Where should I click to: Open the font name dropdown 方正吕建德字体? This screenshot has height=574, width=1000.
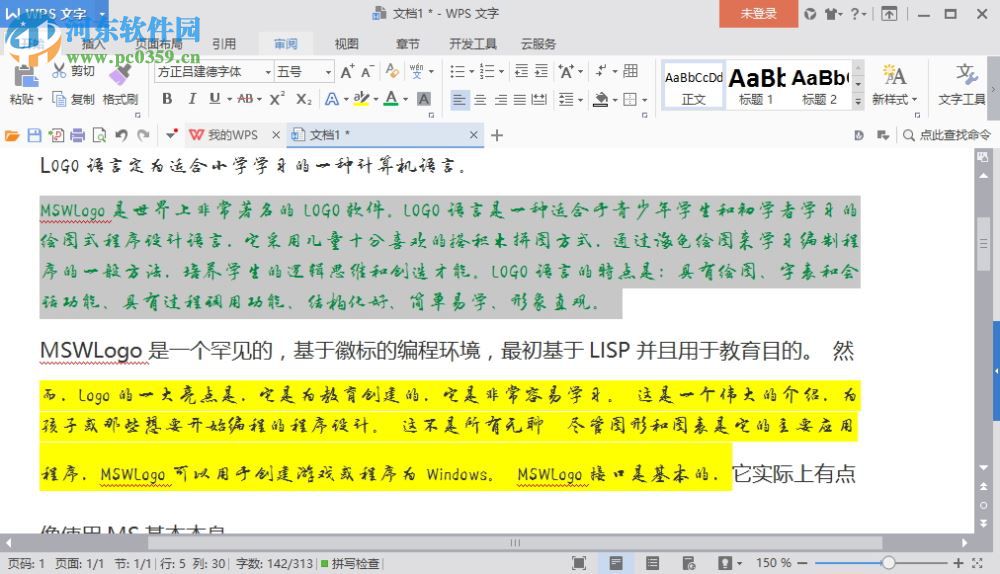tap(268, 72)
